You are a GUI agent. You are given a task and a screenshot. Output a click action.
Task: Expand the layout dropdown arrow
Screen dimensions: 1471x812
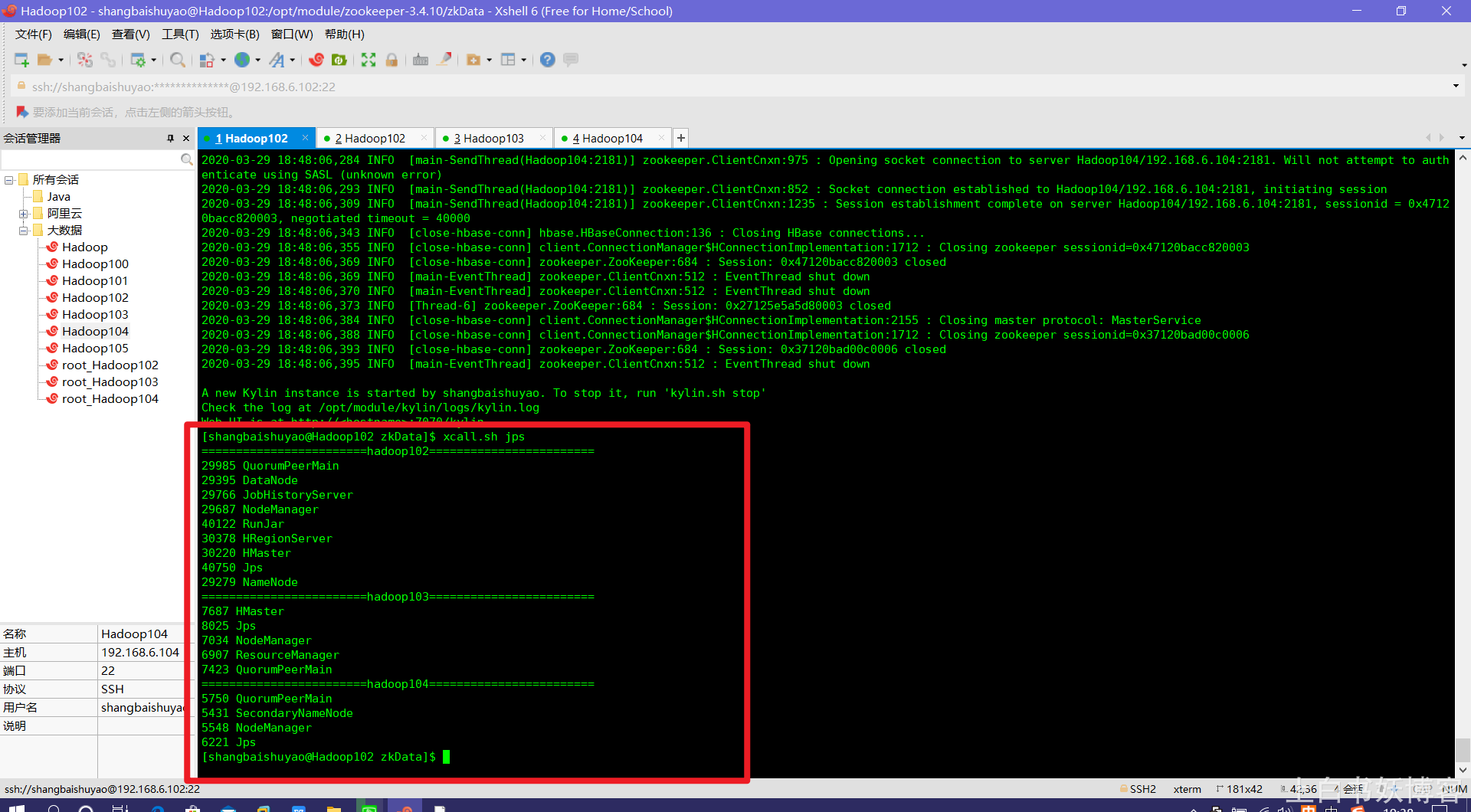[x=523, y=60]
